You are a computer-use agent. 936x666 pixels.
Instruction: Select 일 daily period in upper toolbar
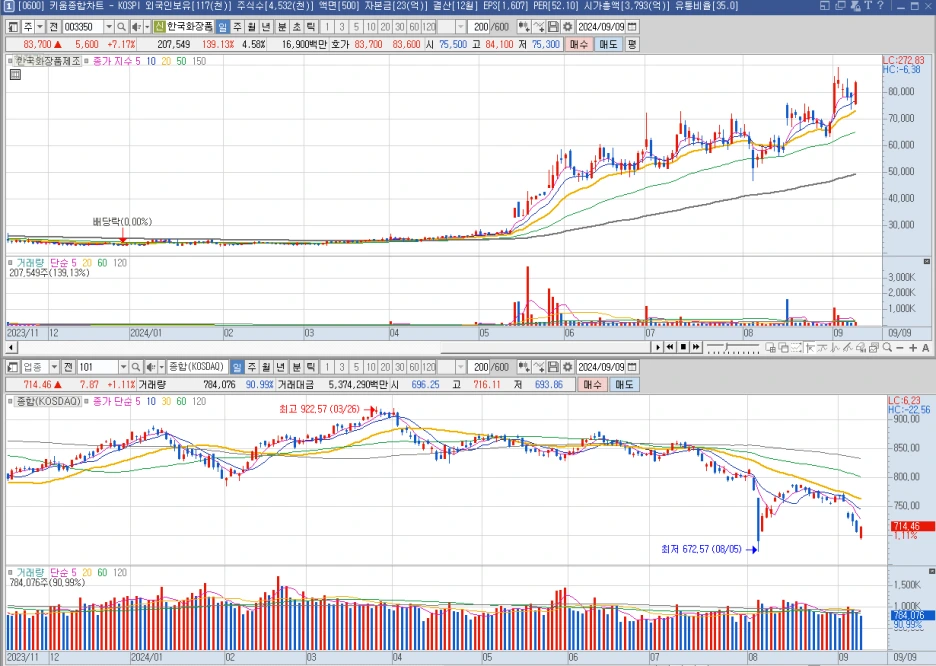[222, 27]
